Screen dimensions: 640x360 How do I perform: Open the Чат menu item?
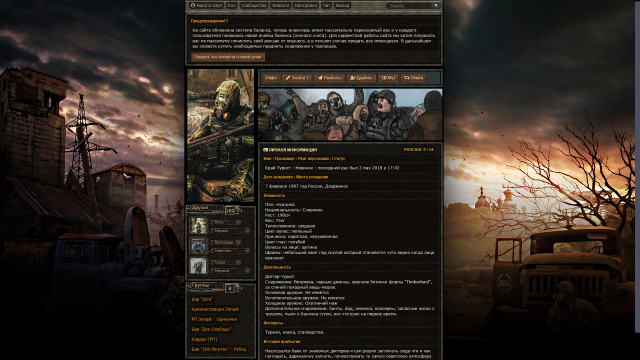tap(326, 6)
